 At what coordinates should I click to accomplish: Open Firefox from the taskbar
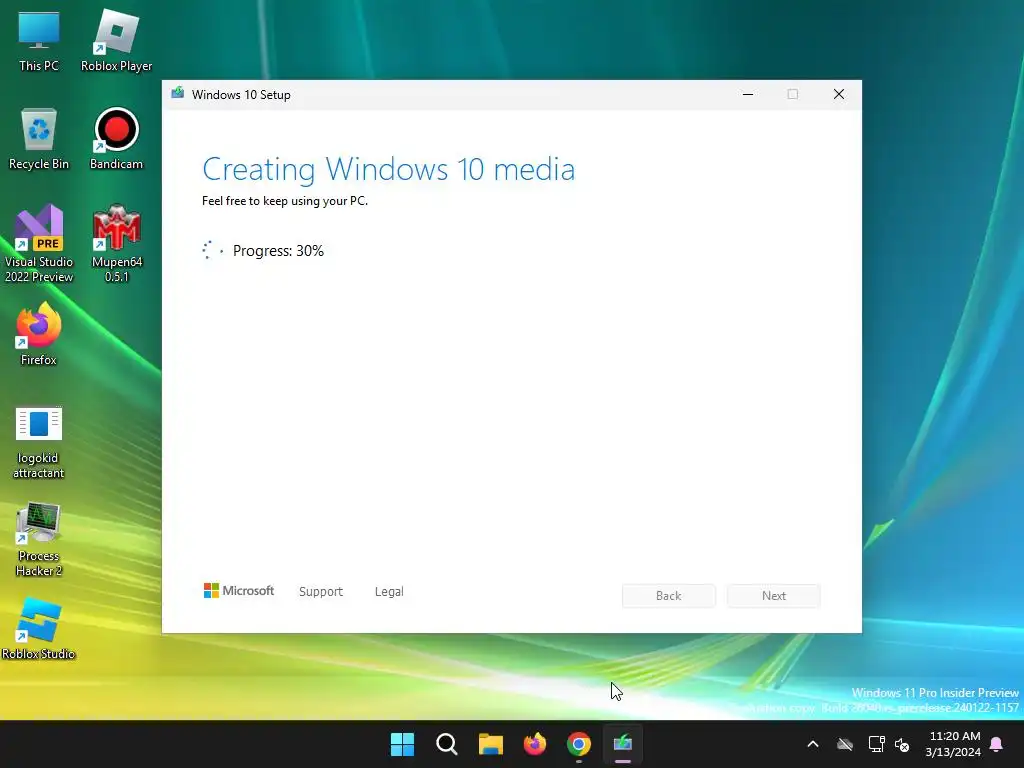pyautogui.click(x=535, y=744)
